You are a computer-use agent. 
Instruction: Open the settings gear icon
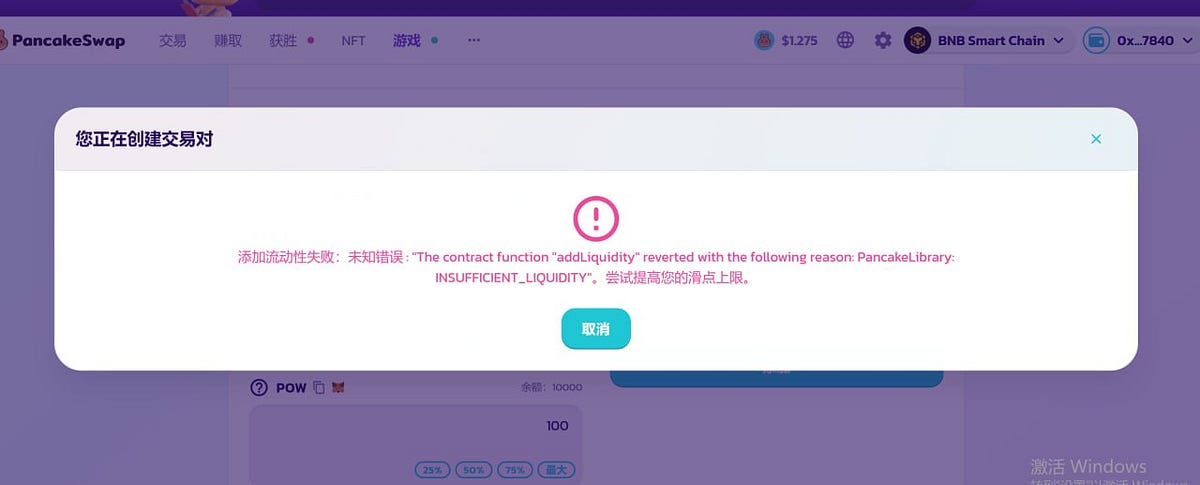[x=883, y=41]
